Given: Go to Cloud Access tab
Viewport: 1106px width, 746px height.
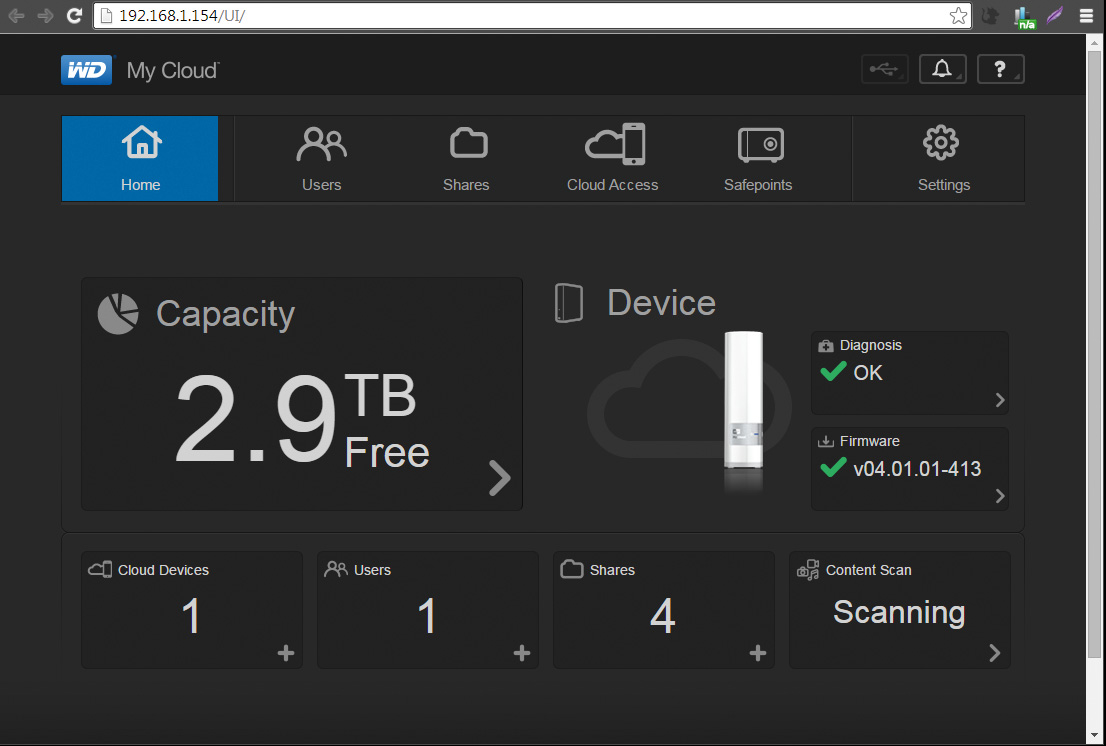Looking at the screenshot, I should 613,158.
